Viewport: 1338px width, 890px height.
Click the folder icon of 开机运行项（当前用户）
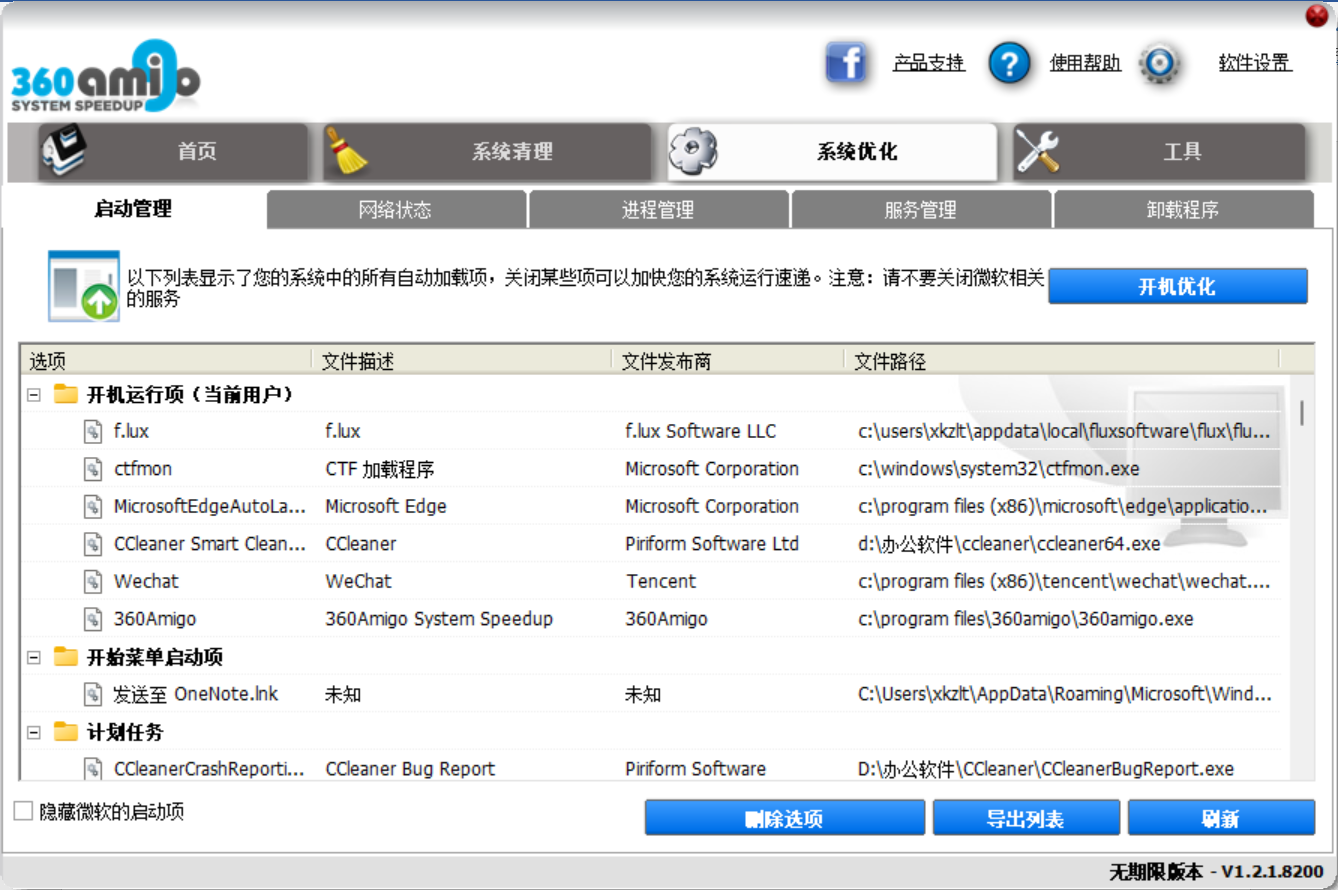[66, 394]
